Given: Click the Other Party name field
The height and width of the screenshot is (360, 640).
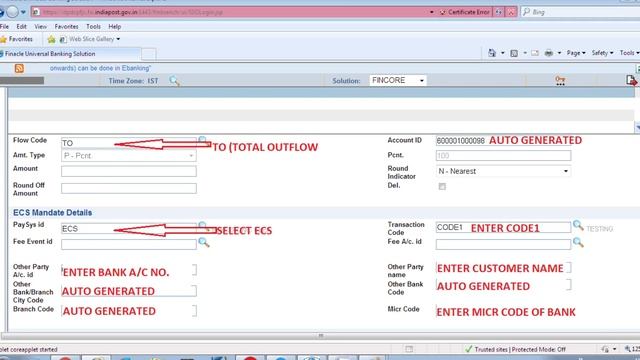Looking at the screenshot, I should point(503,268).
